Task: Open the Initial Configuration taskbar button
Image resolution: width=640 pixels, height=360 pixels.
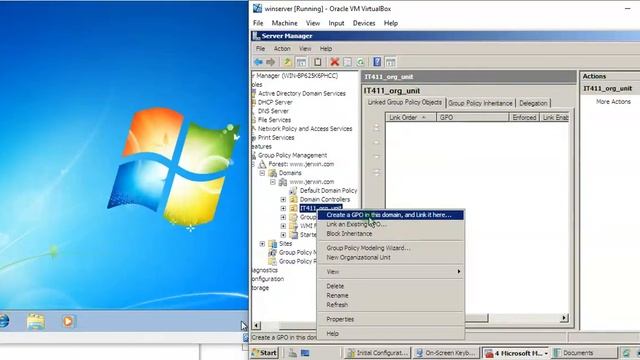Action: click(x=377, y=353)
